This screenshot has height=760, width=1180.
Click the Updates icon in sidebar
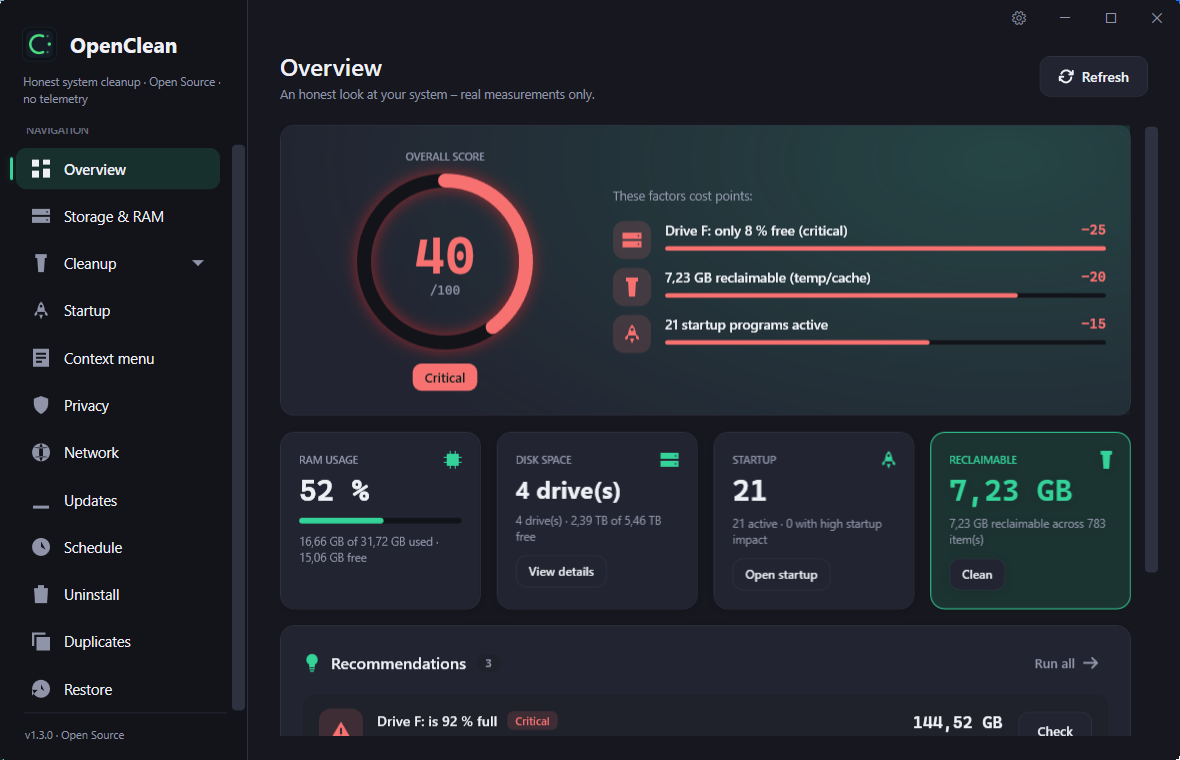[41, 506]
